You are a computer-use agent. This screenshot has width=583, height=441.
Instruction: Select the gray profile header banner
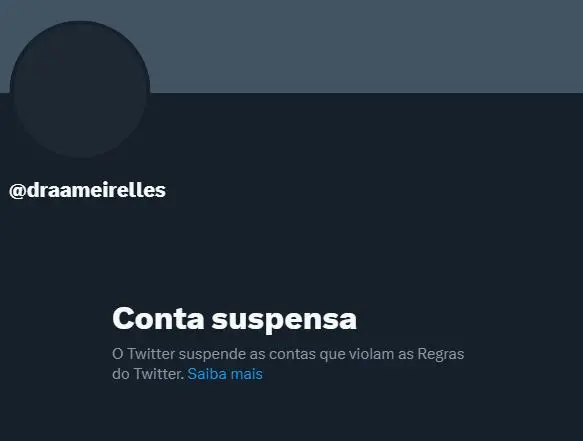292,46
